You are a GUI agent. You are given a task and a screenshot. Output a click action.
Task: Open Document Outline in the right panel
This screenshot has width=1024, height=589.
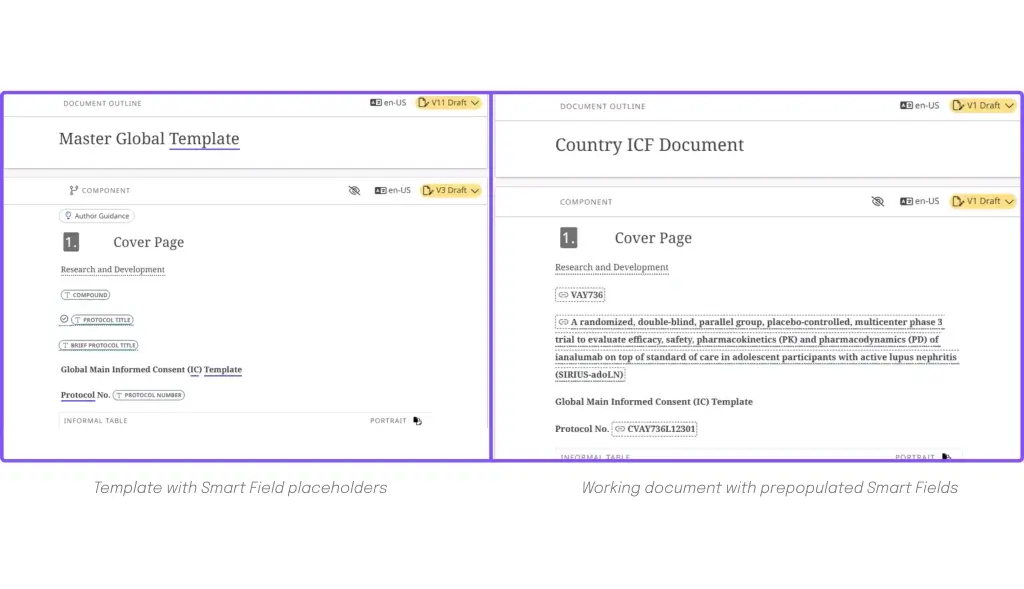(603, 106)
